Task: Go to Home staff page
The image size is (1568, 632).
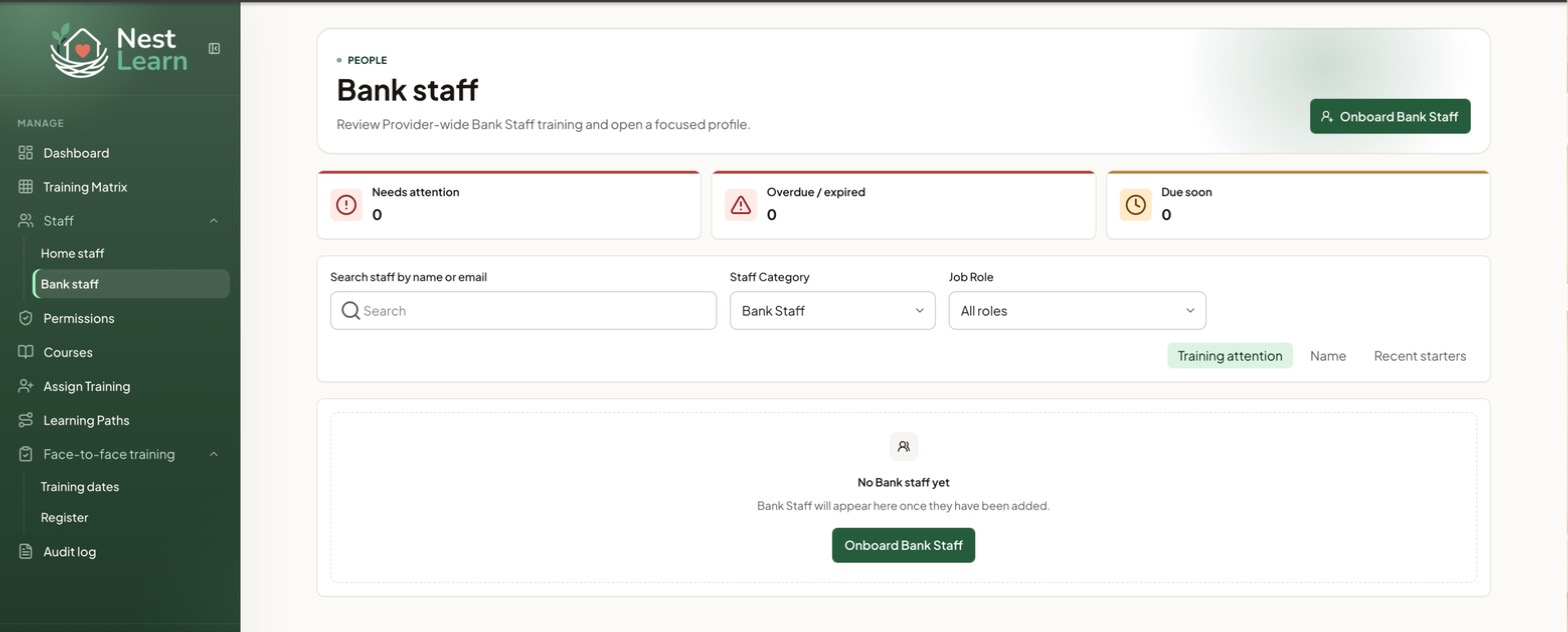Action: [131, 253]
